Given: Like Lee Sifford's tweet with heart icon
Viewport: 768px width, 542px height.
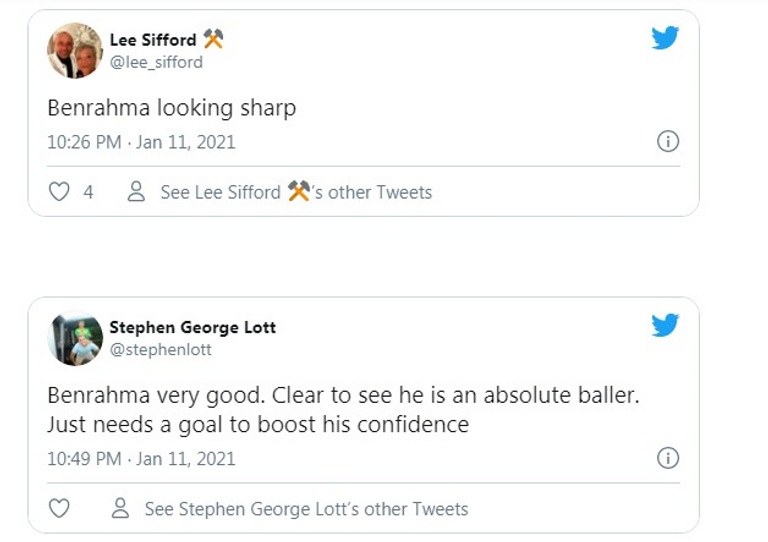Looking at the screenshot, I should 59,192.
